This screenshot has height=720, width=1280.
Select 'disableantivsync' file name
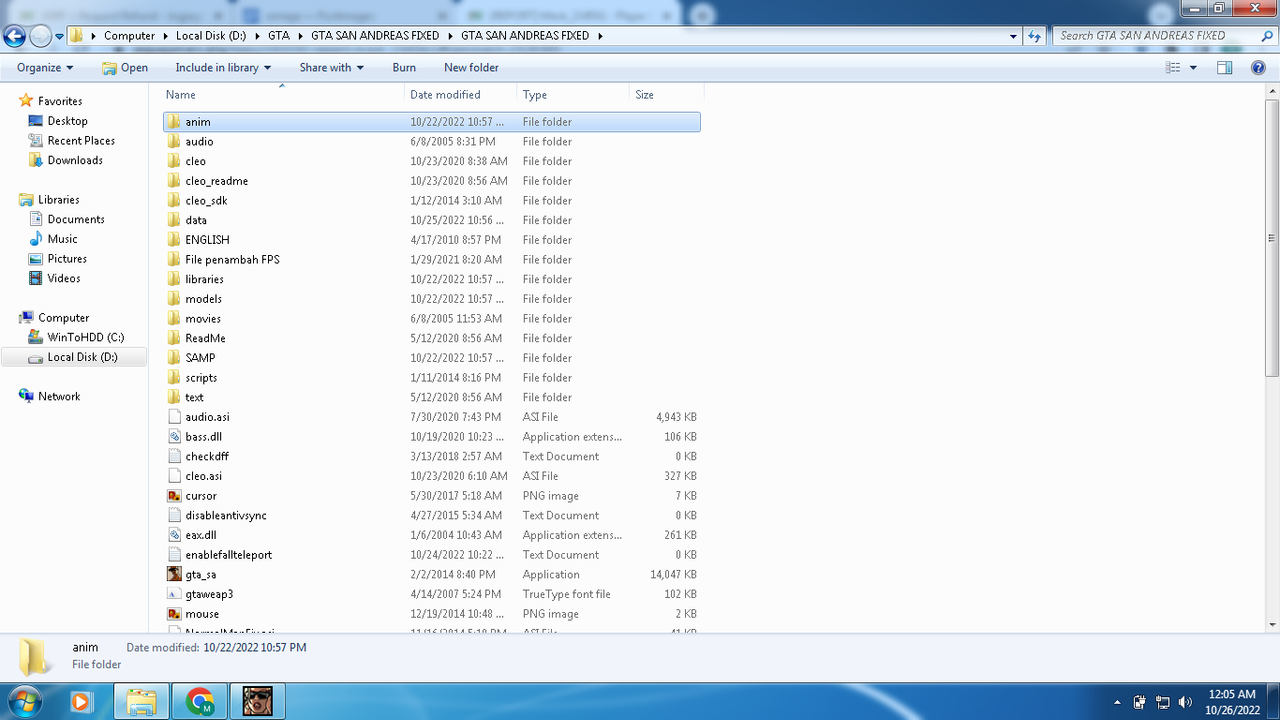pos(226,516)
